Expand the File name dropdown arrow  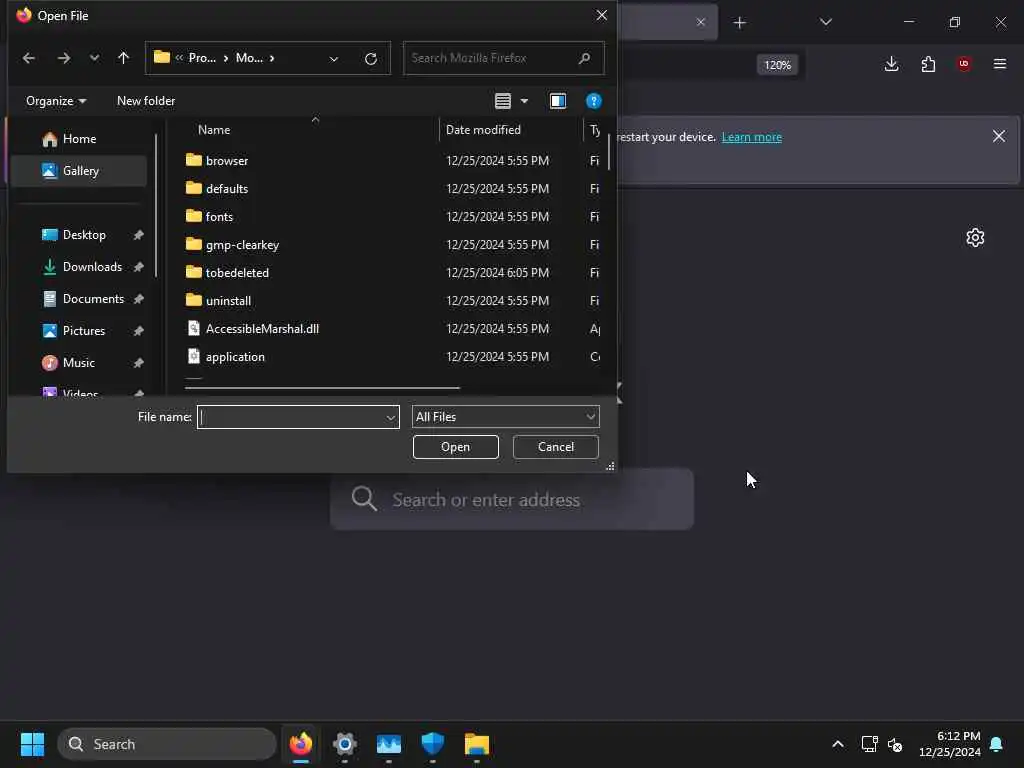coord(391,417)
